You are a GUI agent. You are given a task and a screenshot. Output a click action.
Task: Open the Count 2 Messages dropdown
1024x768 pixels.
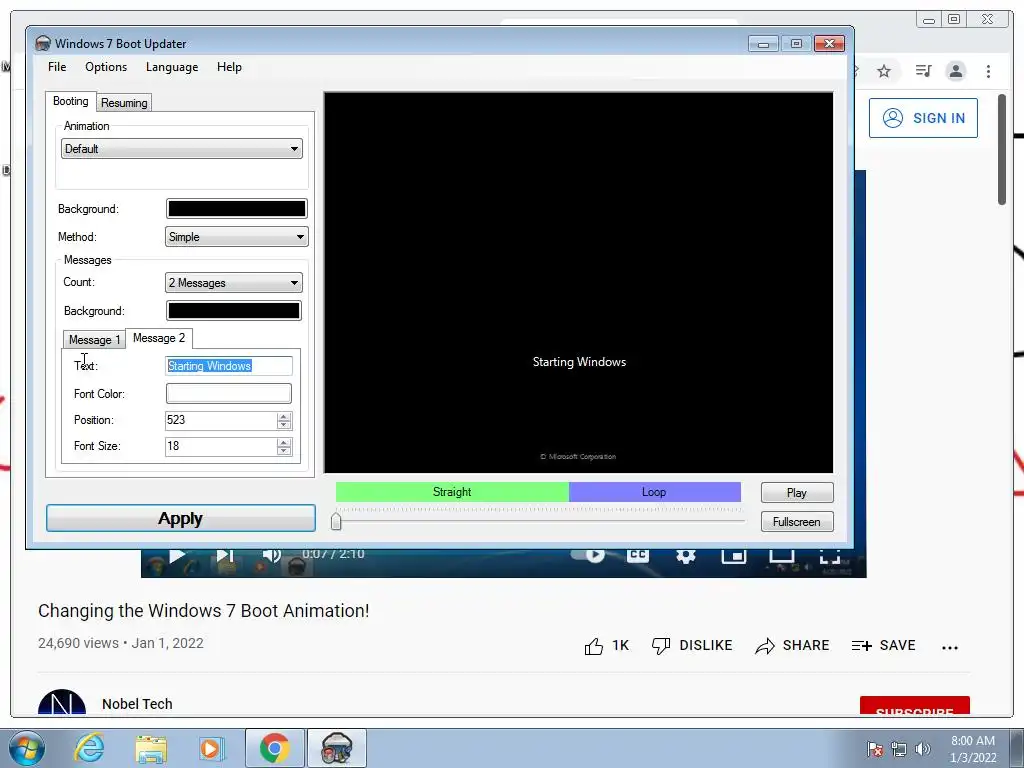coord(234,283)
